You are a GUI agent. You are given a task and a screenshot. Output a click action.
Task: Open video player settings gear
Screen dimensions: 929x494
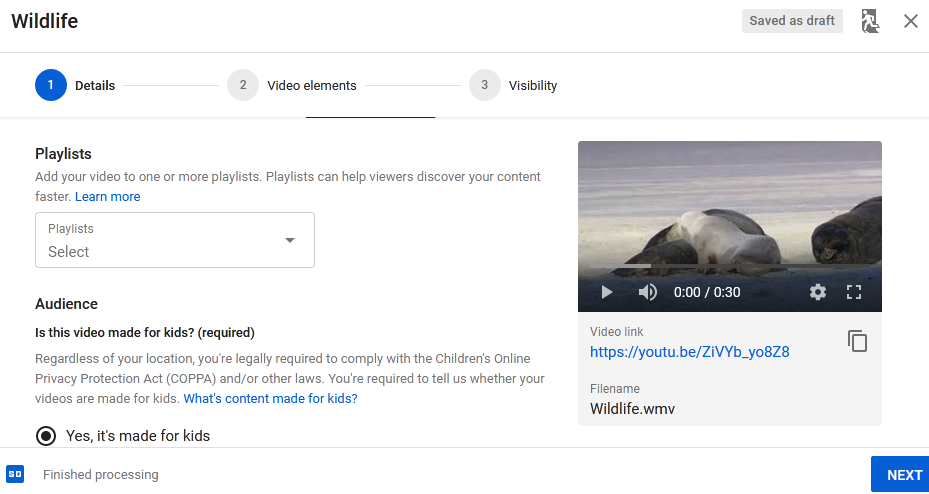818,292
